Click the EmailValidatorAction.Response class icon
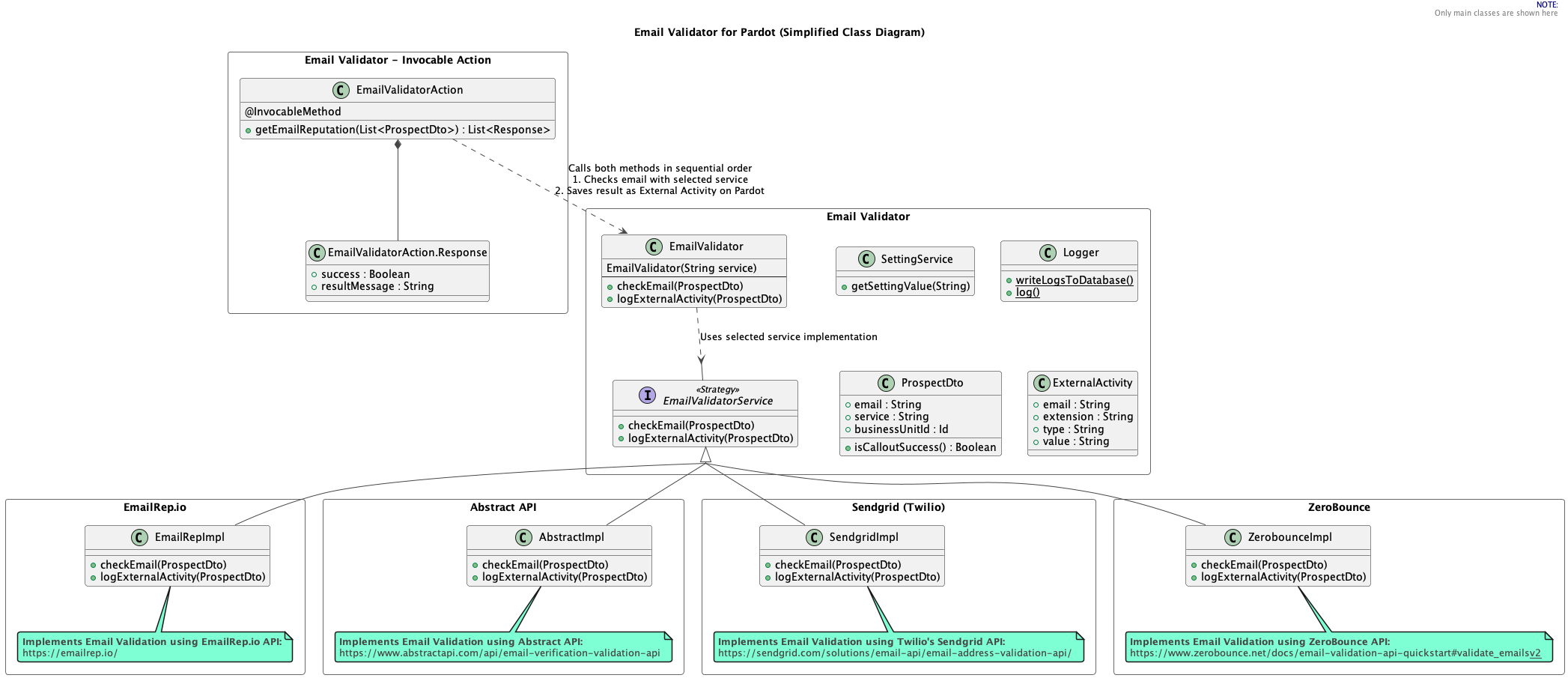 pos(316,252)
